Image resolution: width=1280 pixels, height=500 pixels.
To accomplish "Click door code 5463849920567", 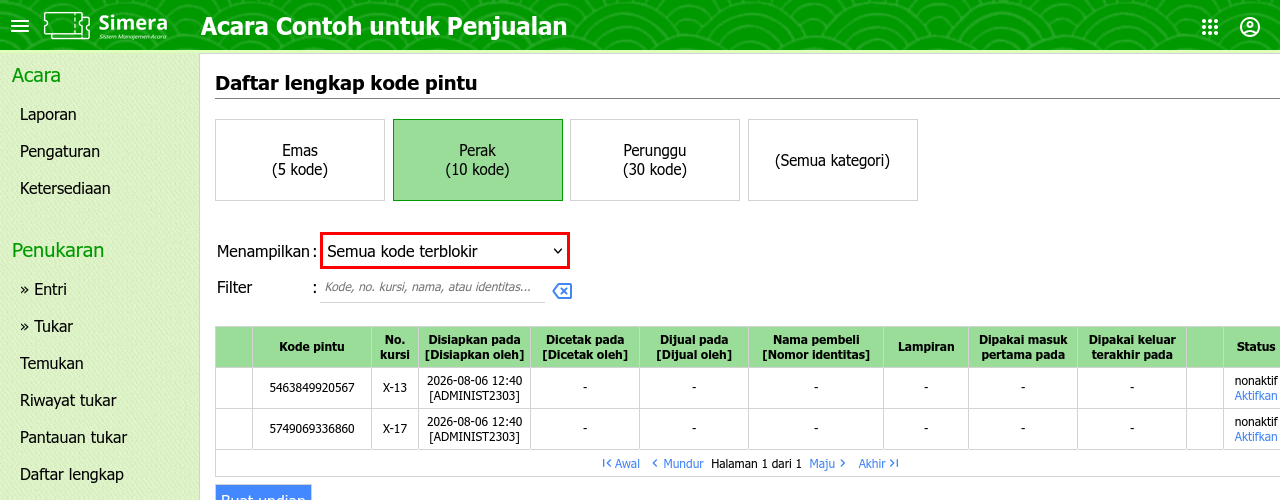I will click(x=312, y=388).
